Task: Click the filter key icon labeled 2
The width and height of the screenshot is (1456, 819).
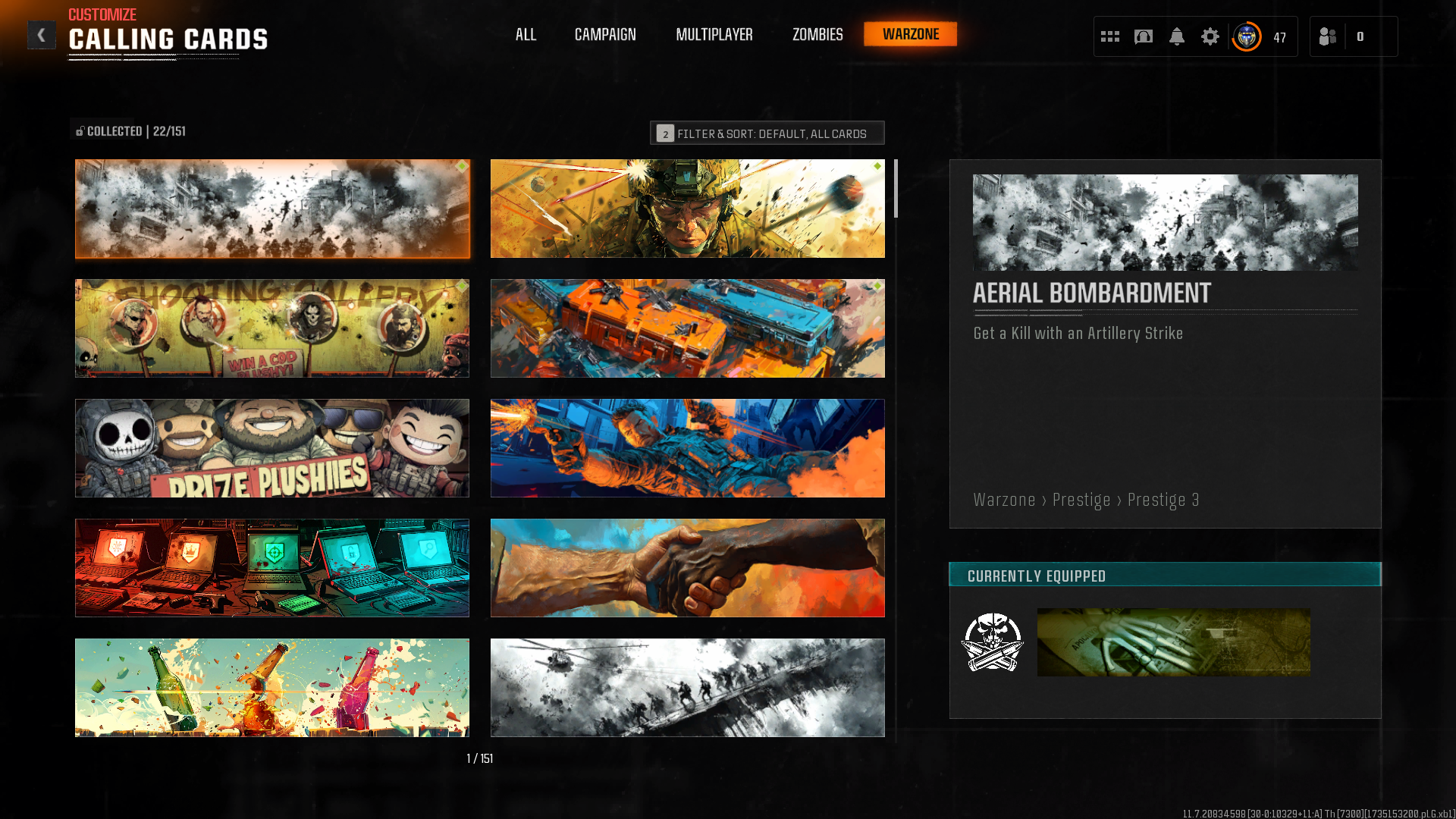Action: coord(665,133)
